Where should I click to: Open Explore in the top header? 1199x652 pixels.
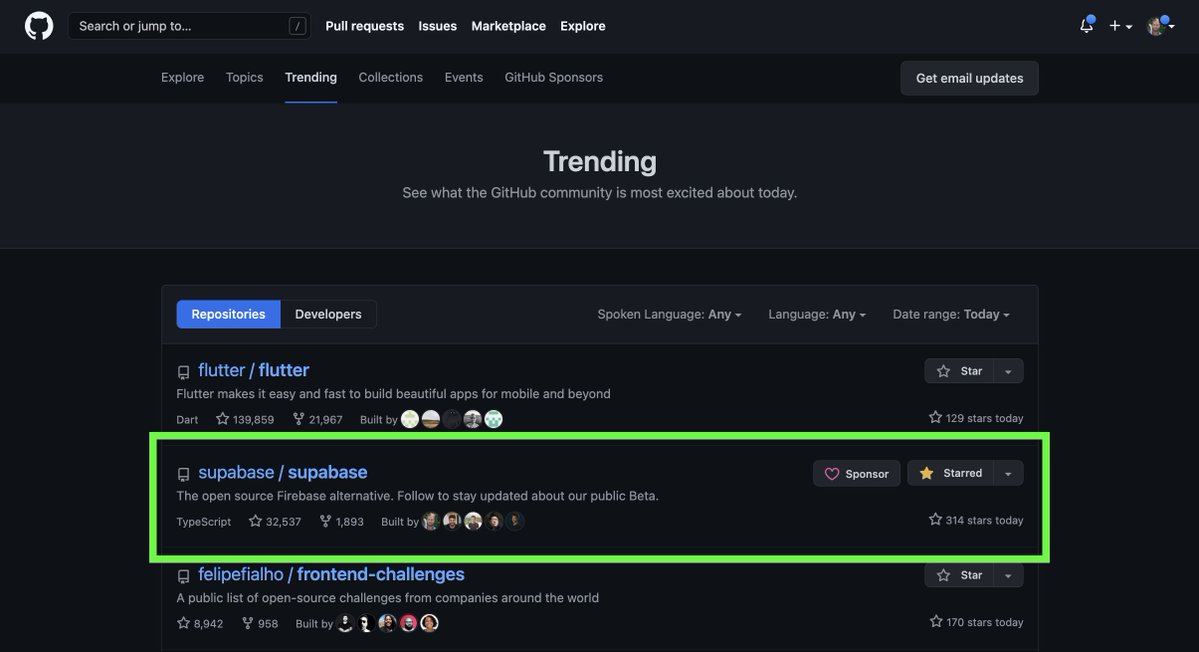583,26
